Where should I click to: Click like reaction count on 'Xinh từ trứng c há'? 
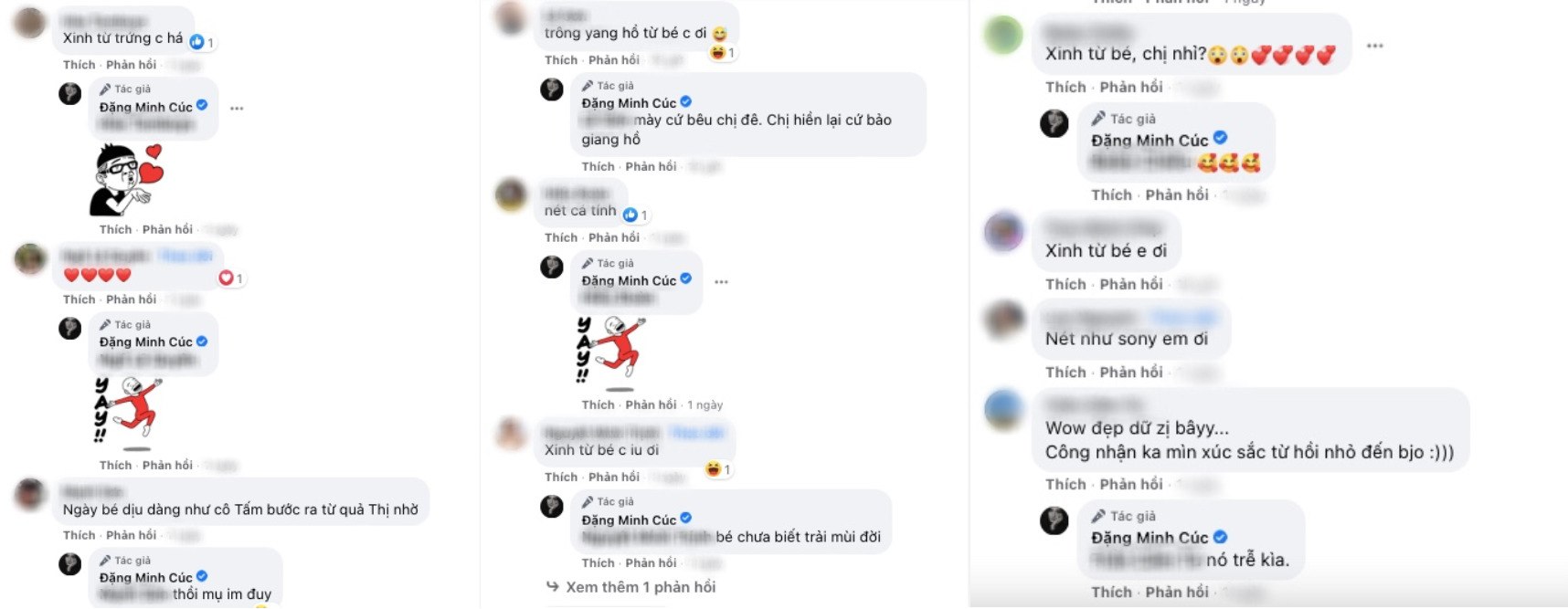tap(202, 42)
